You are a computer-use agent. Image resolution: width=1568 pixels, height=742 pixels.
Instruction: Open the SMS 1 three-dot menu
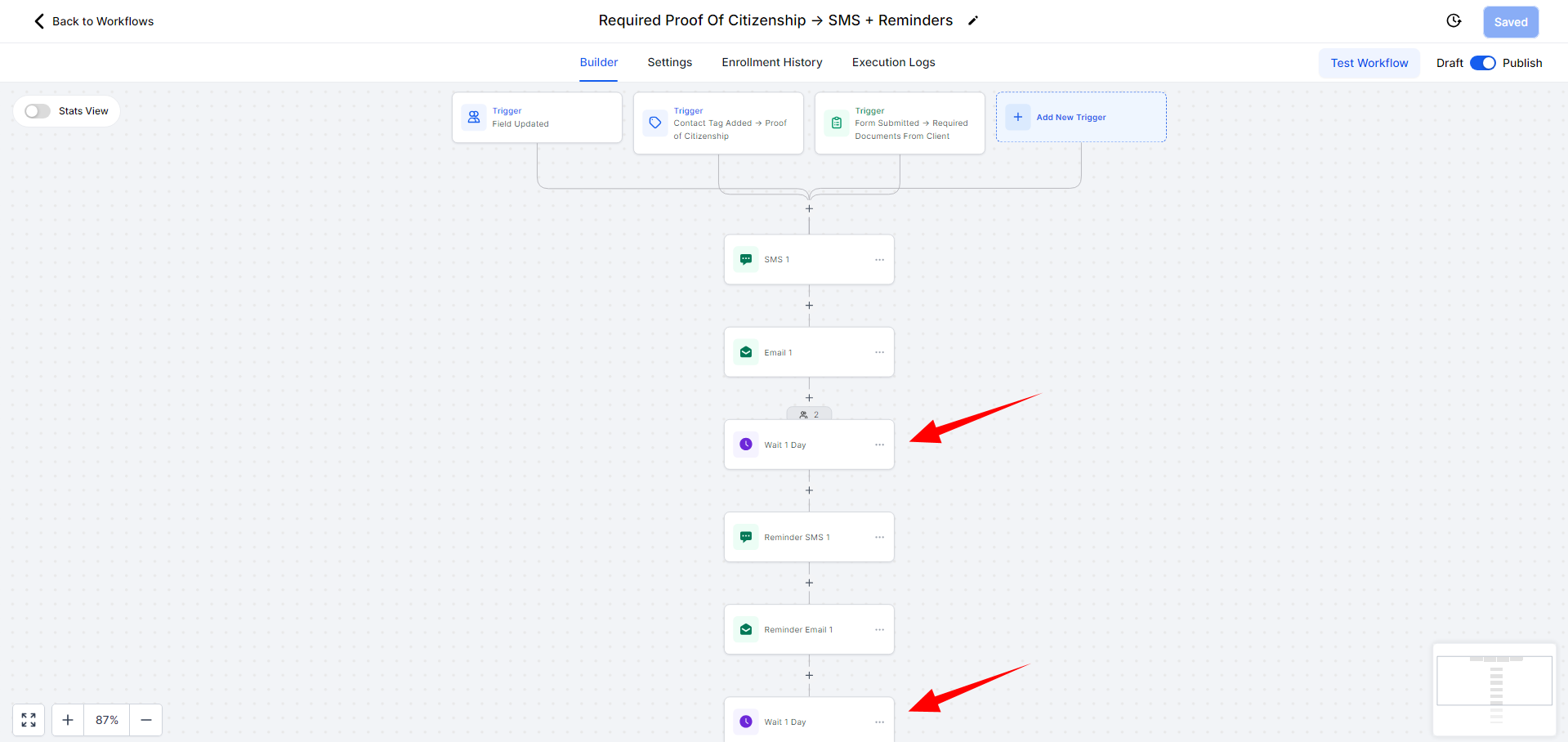coord(879,260)
